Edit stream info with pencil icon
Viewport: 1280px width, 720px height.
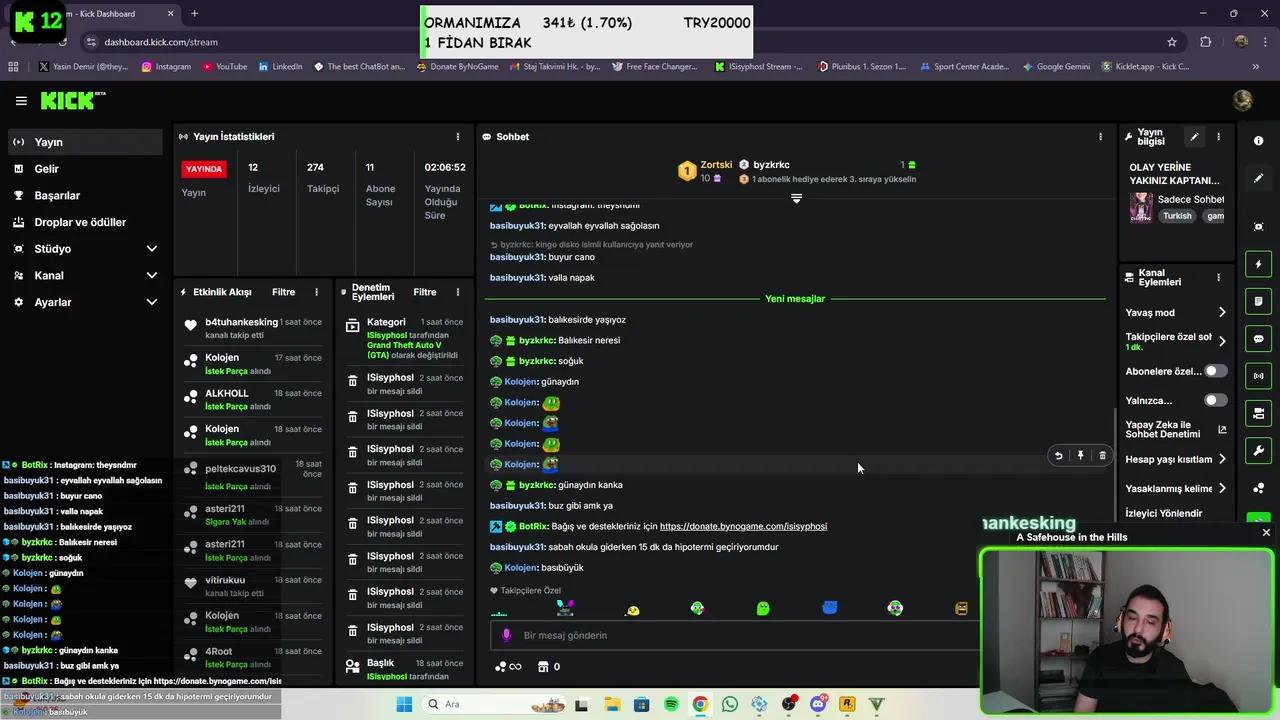tap(1194, 137)
